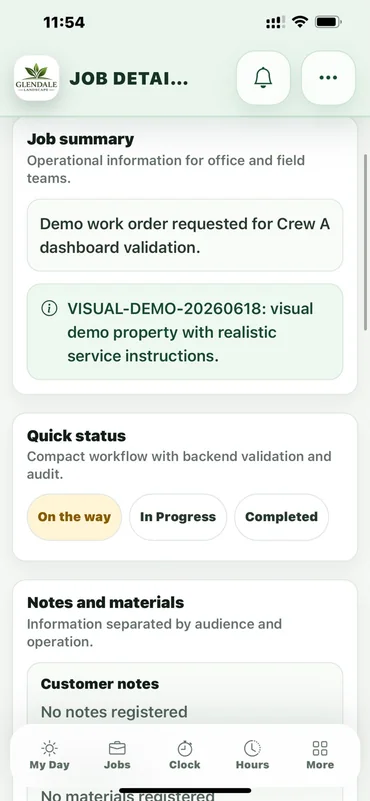370x801 pixels.
Task: Click the Notes and materials heading
Action: [x=105, y=602]
